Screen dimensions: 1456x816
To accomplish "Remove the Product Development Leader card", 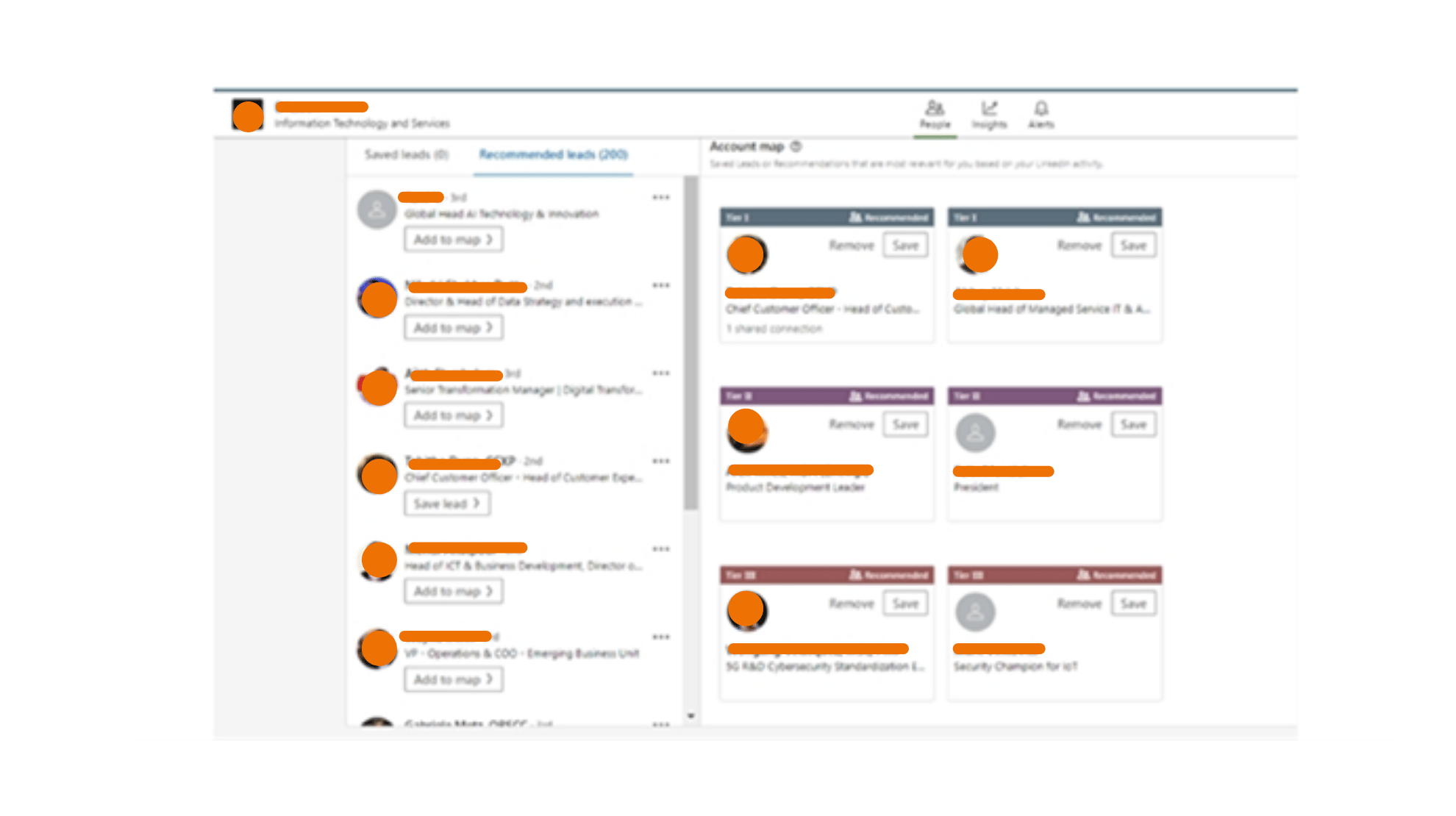I will click(852, 424).
